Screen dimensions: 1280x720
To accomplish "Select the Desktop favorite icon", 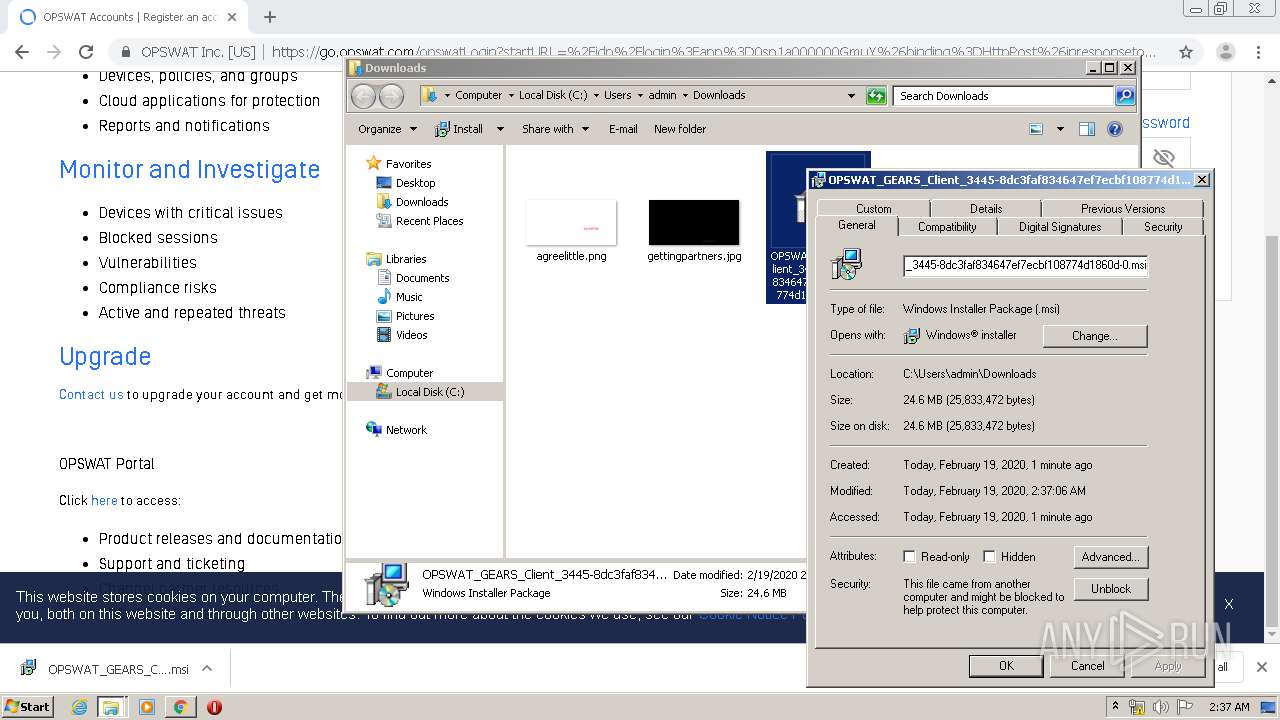I will (384, 183).
